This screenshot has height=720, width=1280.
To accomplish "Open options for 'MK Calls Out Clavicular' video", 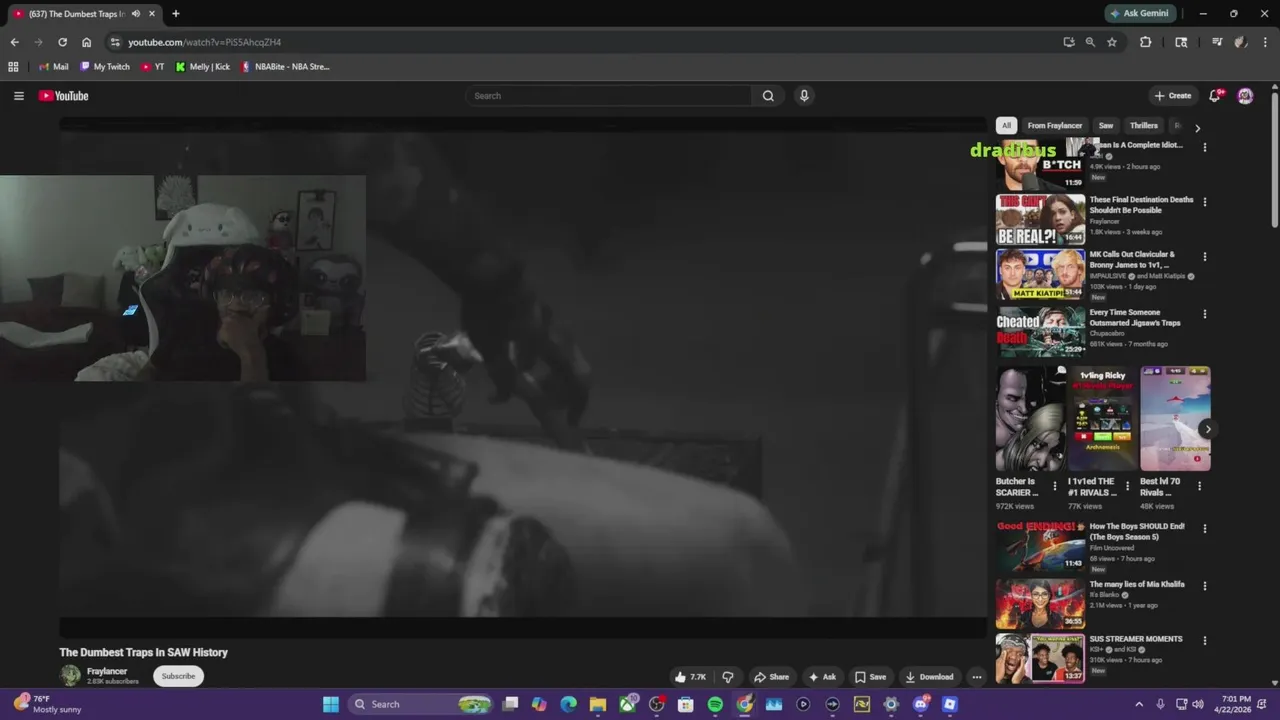I will (1204, 257).
